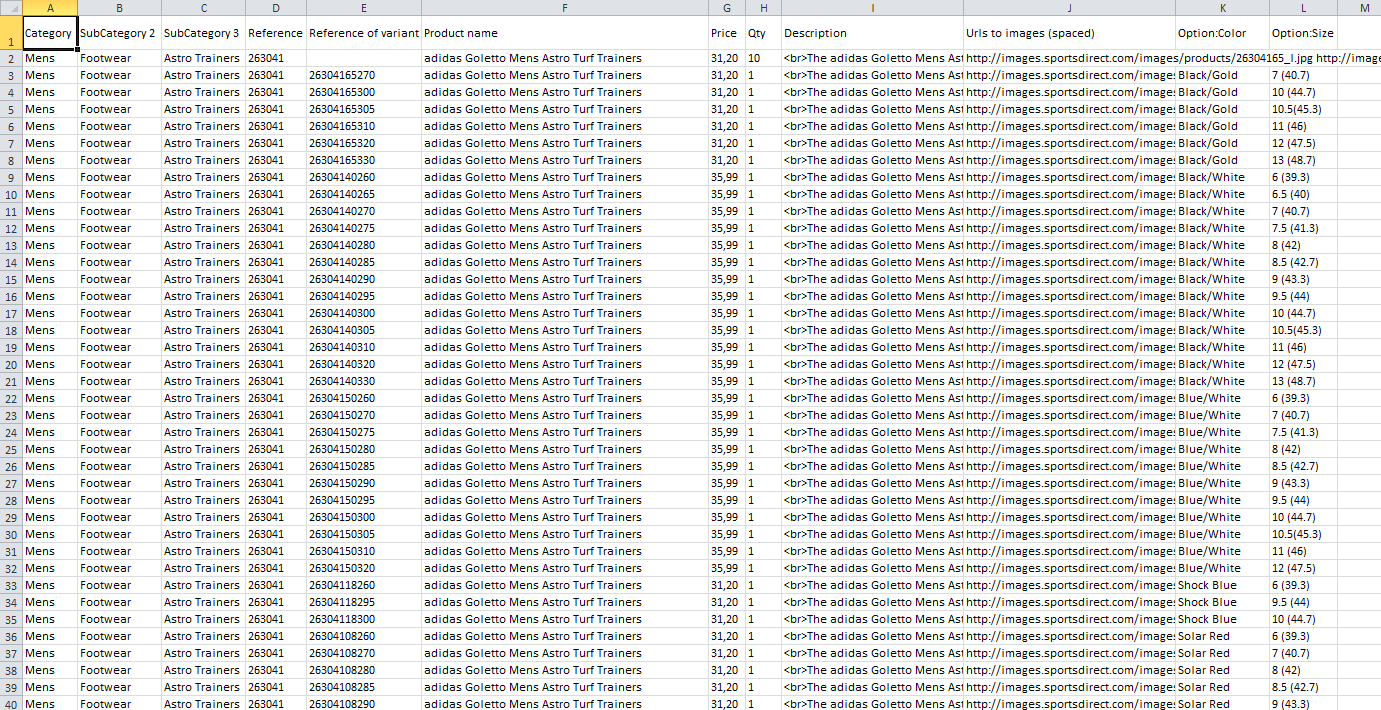Select column E header
The image size is (1381, 710).
pyautogui.click(x=364, y=8)
